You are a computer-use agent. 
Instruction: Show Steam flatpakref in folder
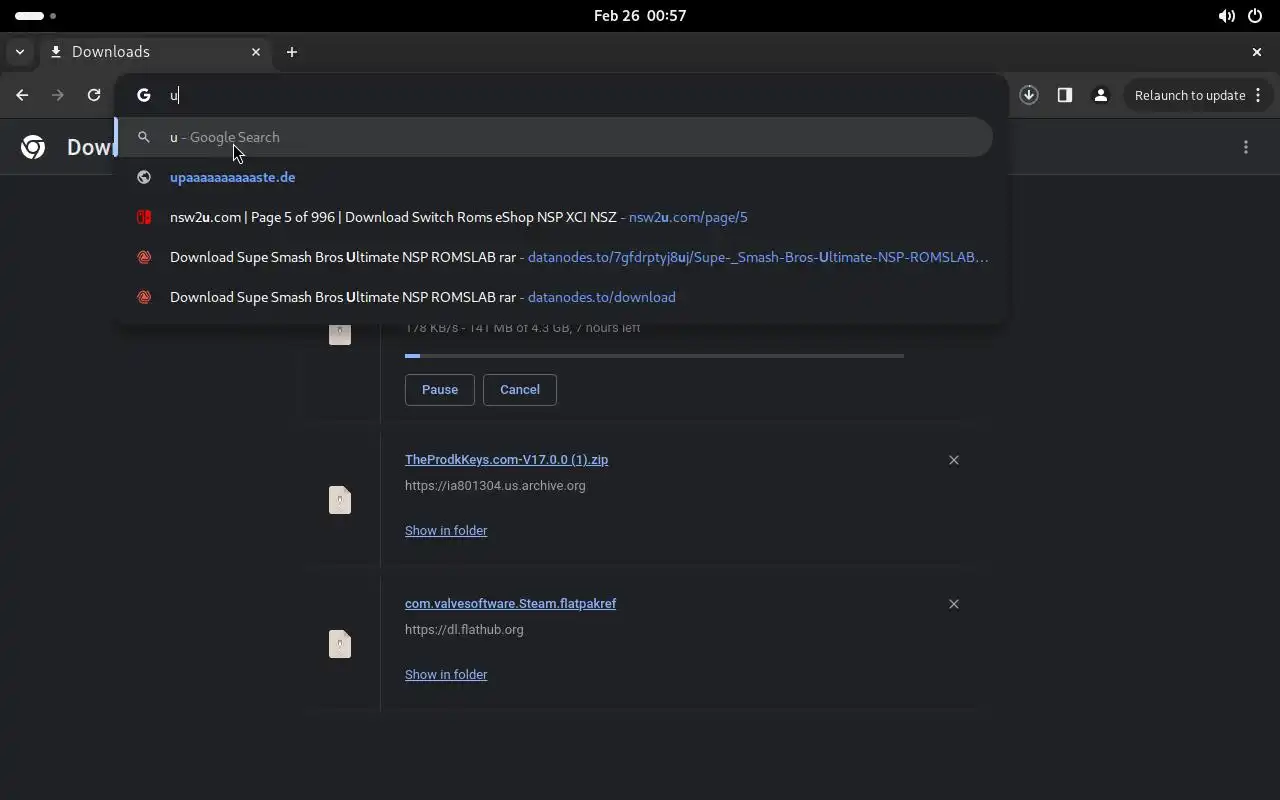tap(446, 675)
